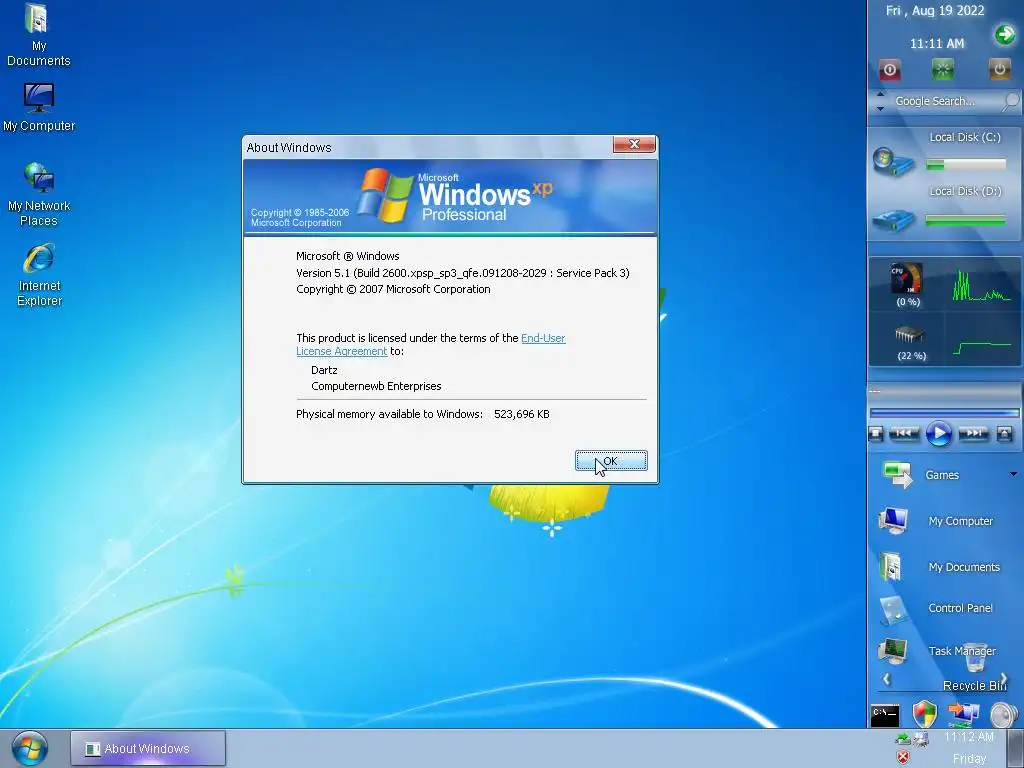
Task: Select the About Windows taskbar button
Action: pyautogui.click(x=148, y=748)
